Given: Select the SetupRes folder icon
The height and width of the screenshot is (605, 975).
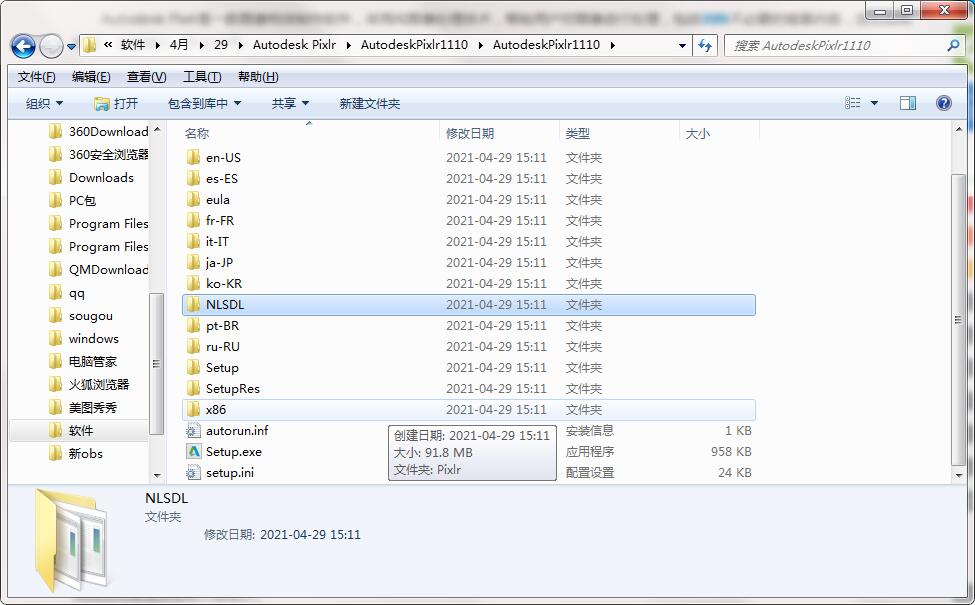Looking at the screenshot, I should tap(193, 389).
